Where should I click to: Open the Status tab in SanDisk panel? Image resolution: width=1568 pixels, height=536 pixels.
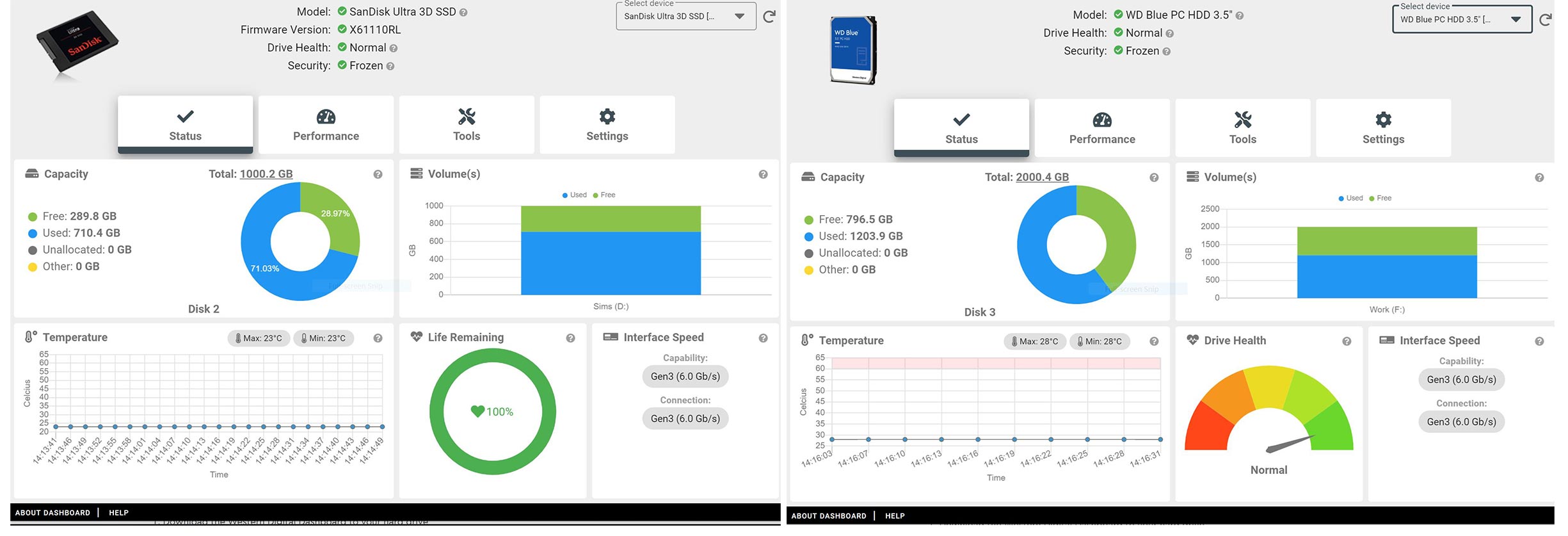pos(186,124)
